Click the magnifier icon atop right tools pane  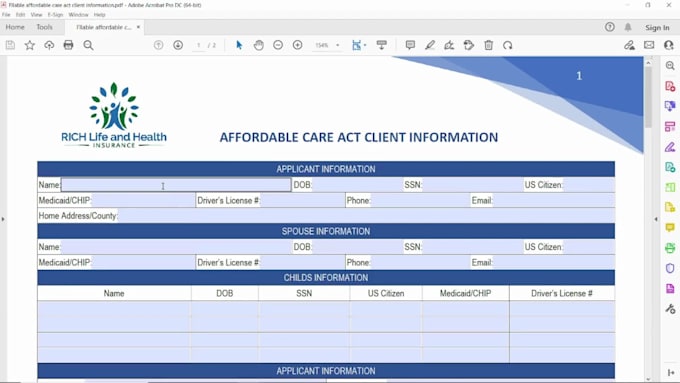pyautogui.click(x=670, y=65)
